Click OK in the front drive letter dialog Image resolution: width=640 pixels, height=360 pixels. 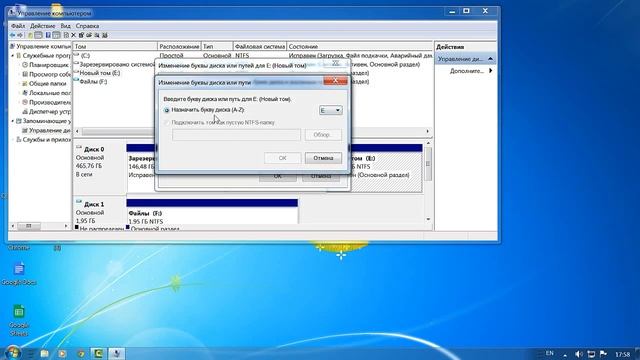point(282,158)
